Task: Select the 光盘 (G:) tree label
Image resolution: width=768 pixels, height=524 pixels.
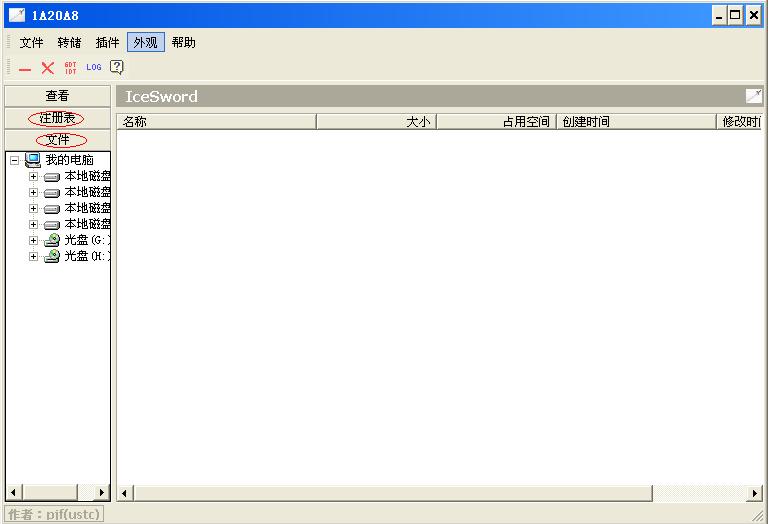Action: [x=87, y=240]
